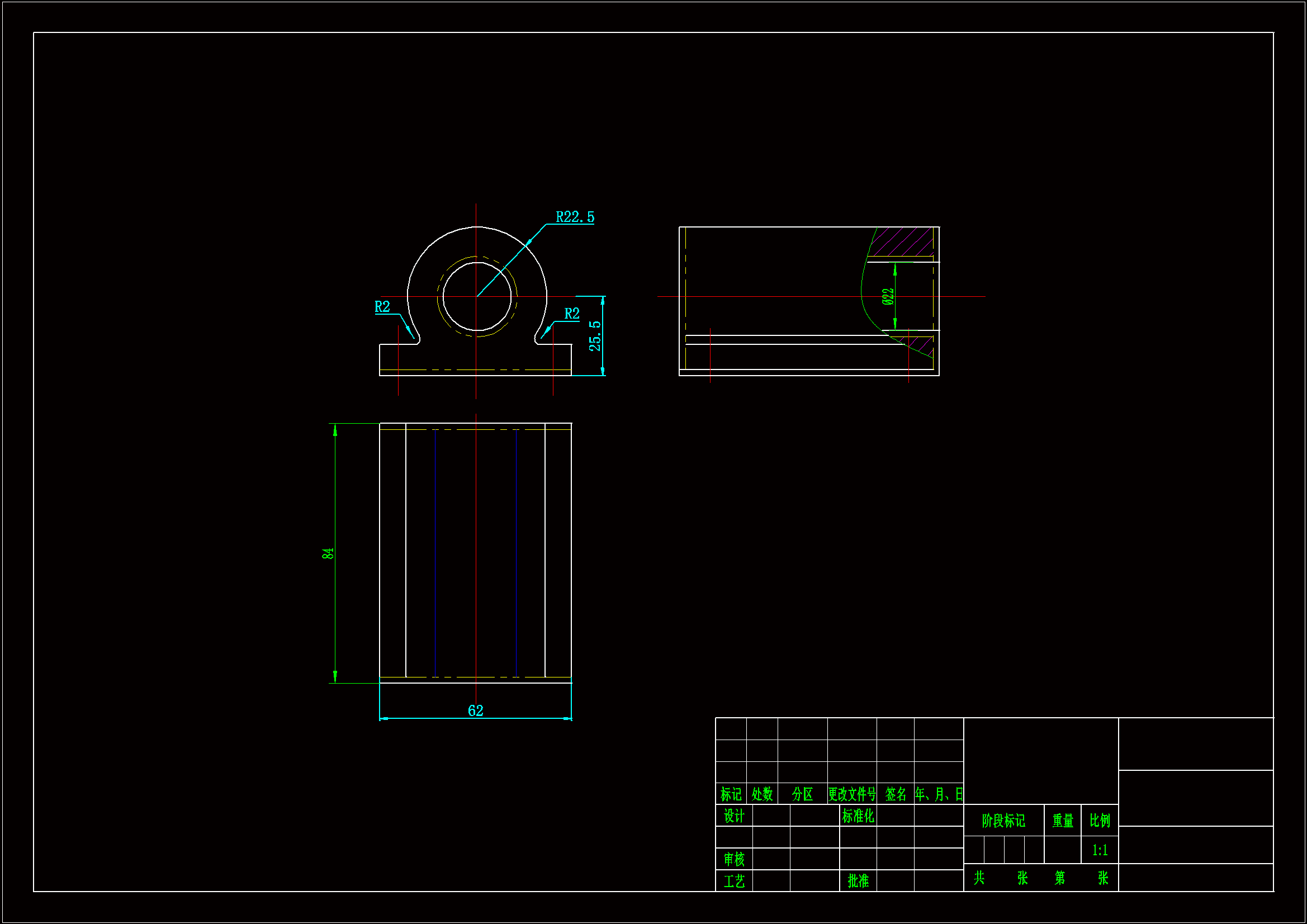This screenshot has height=924, width=1307.
Task: Click the 工艺 label in title block
Action: point(734,882)
